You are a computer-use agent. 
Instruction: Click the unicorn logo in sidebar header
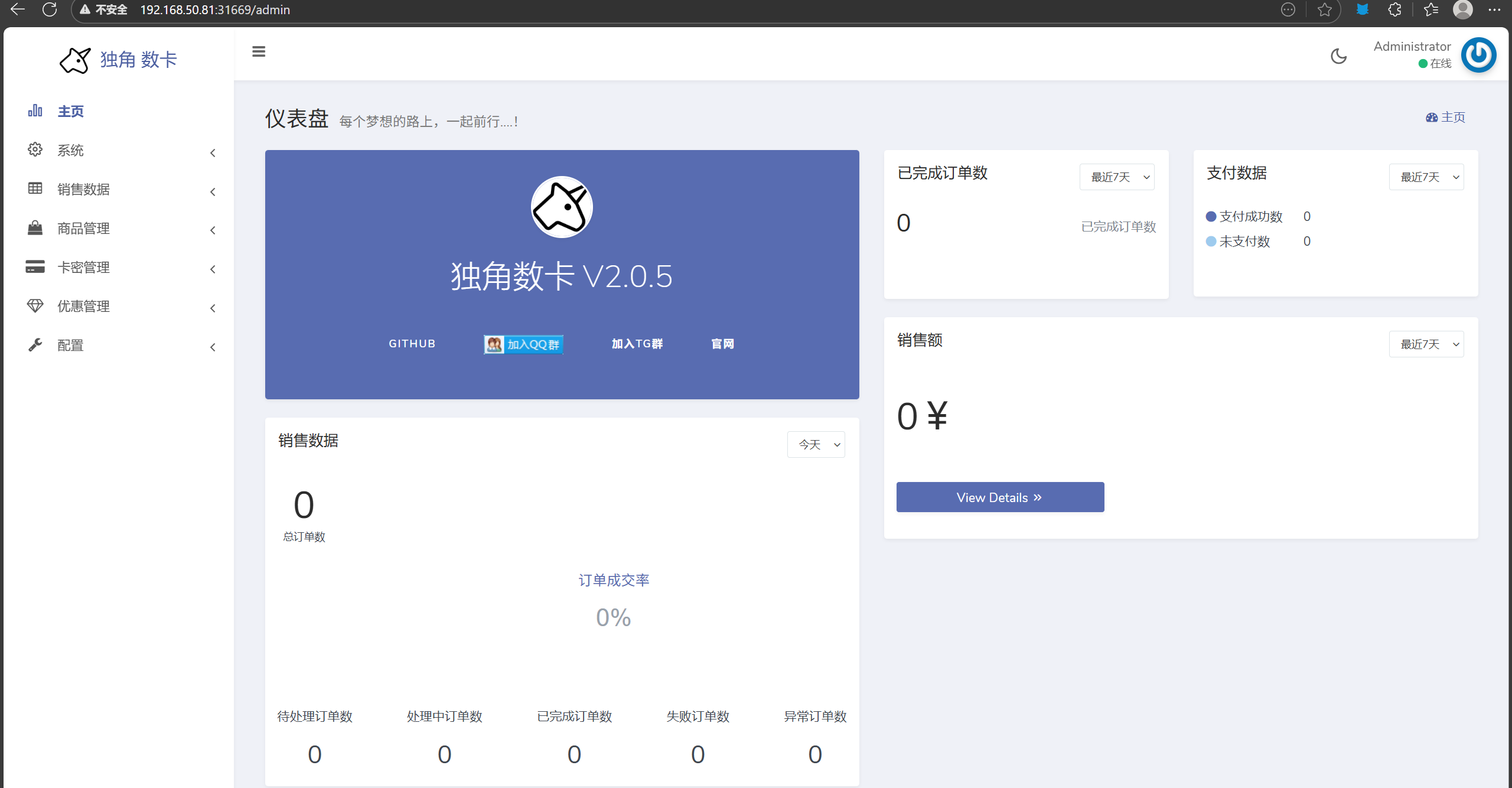[x=75, y=60]
